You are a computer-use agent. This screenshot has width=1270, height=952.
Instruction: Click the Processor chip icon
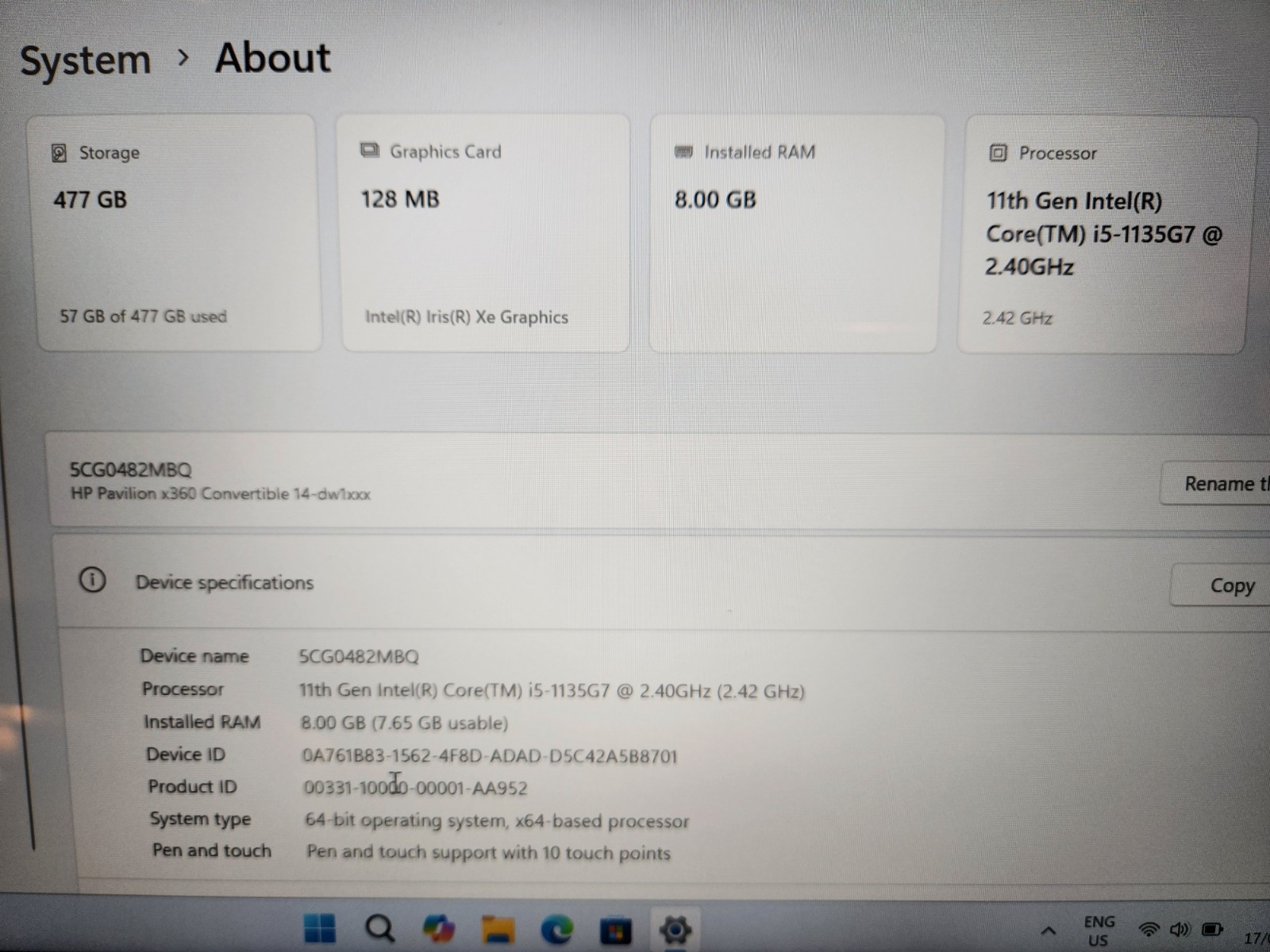(998, 152)
